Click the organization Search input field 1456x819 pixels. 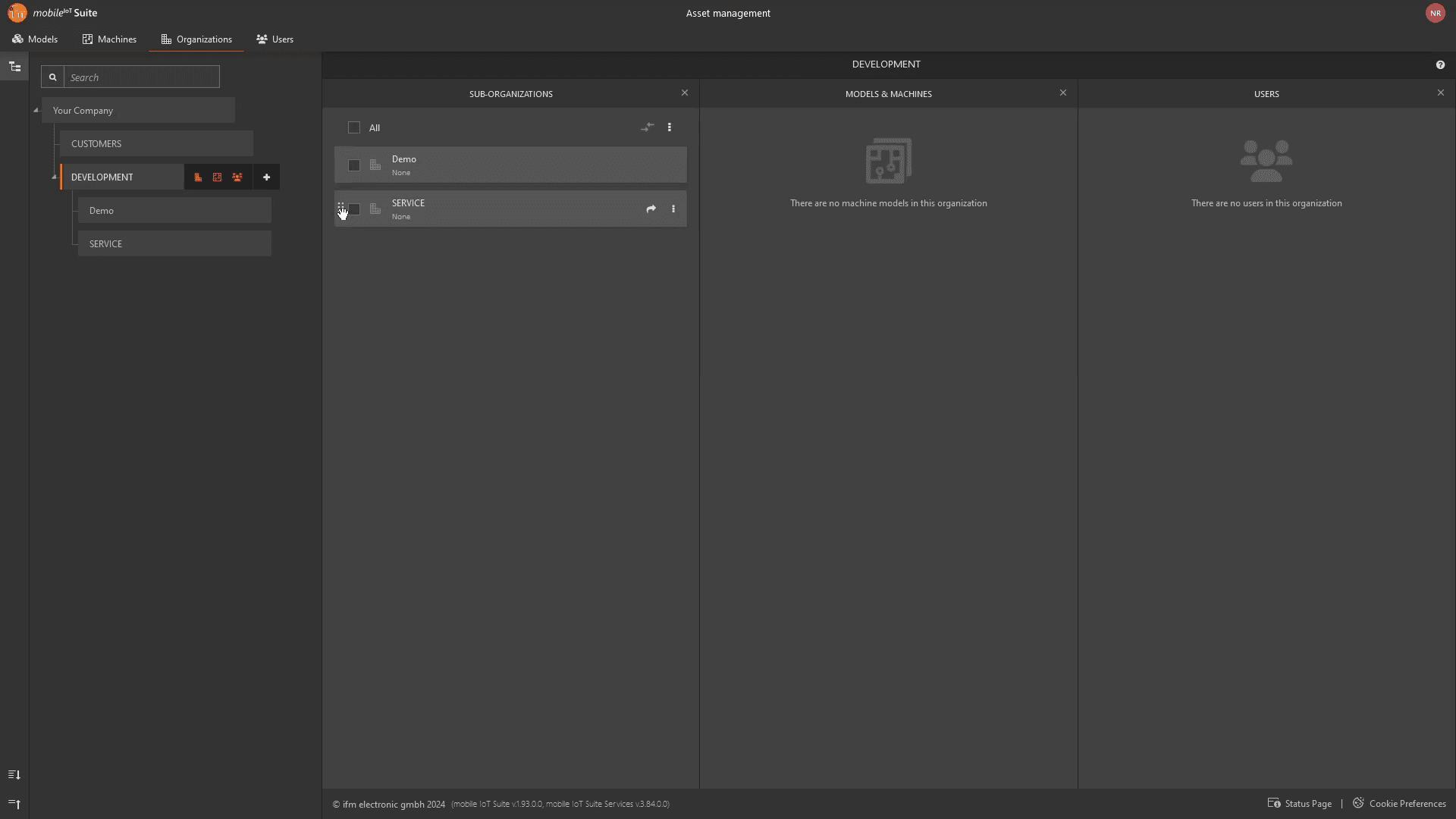tap(142, 77)
